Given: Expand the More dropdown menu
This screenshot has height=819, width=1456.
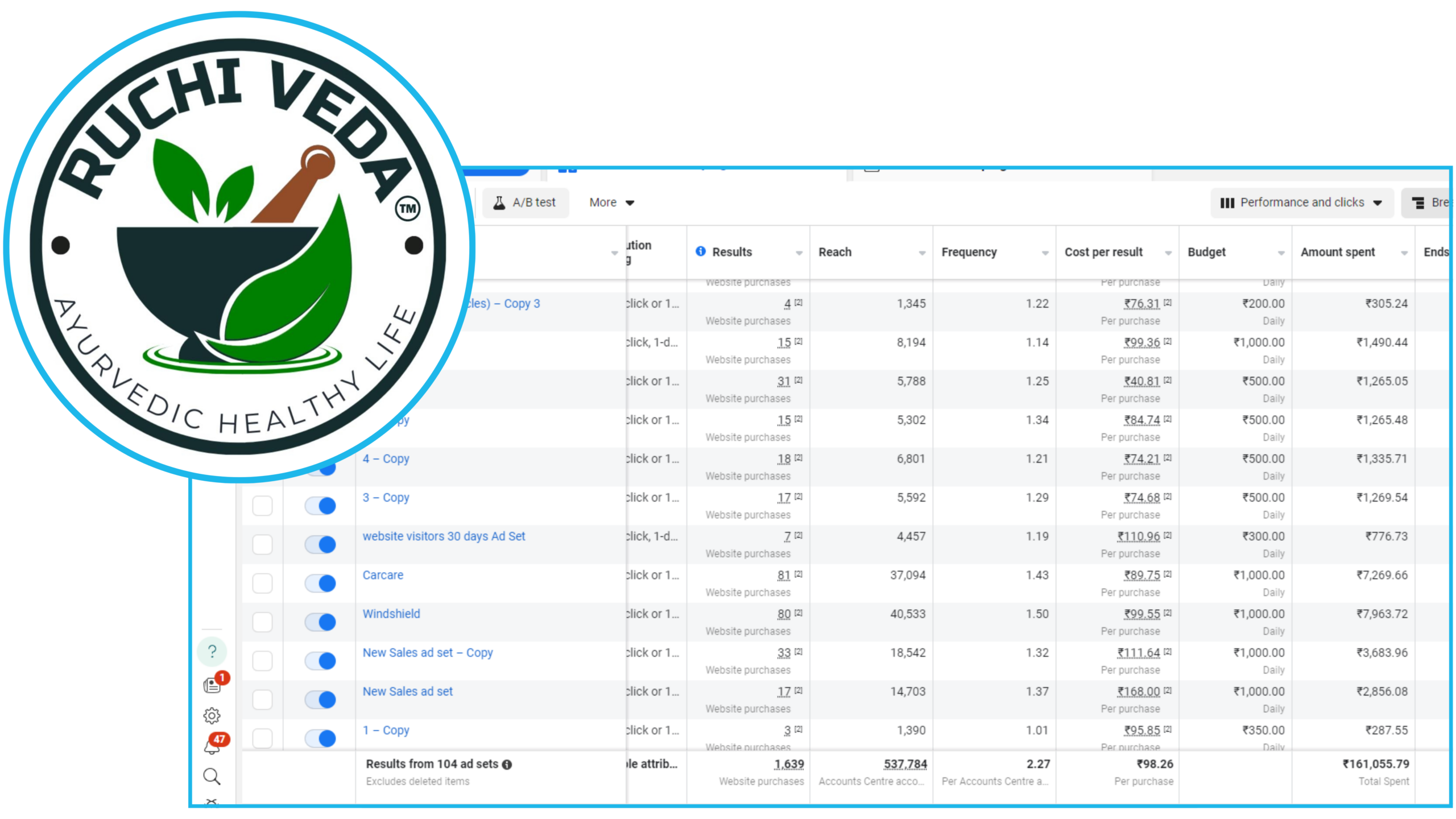Looking at the screenshot, I should (611, 202).
